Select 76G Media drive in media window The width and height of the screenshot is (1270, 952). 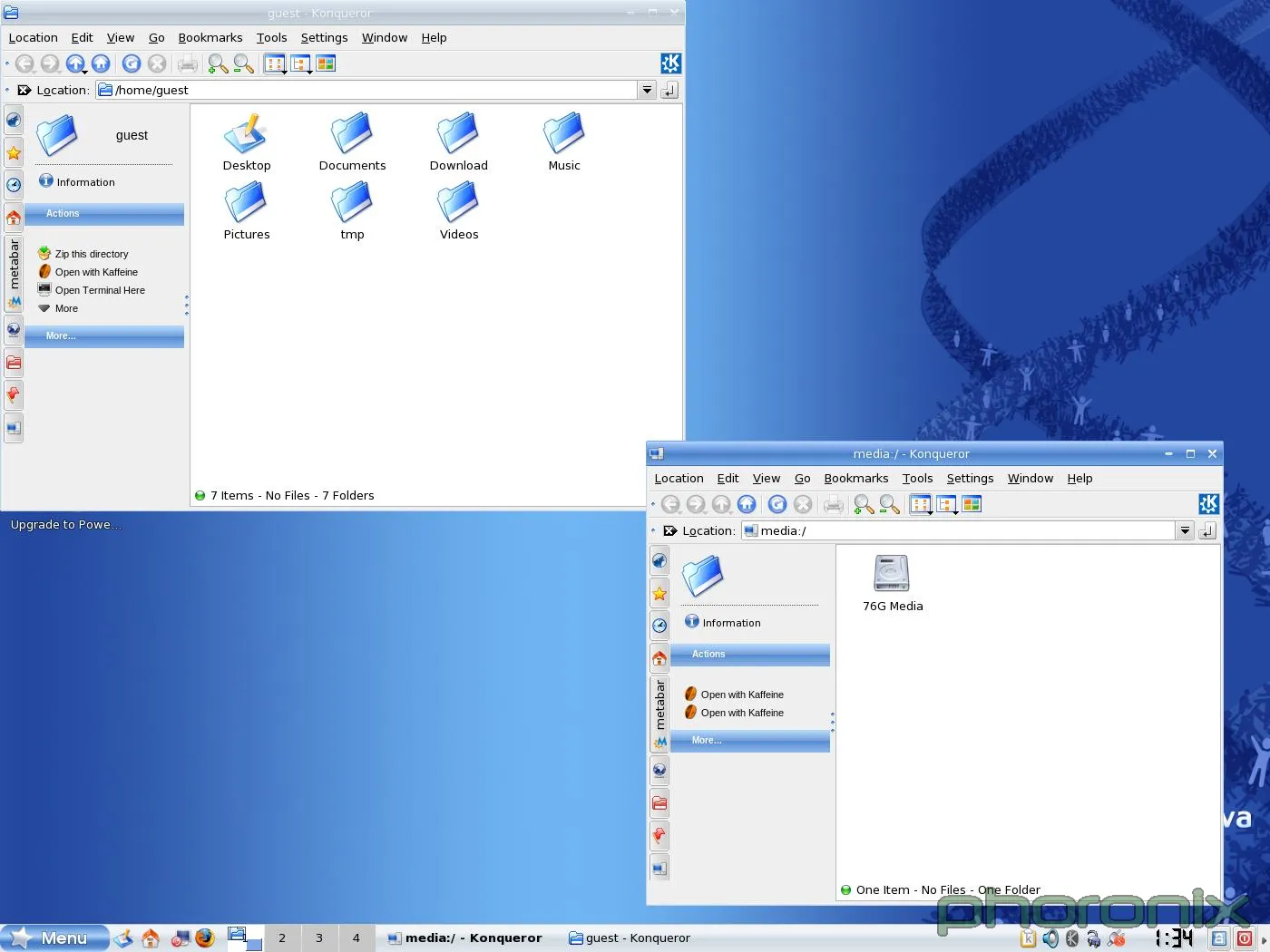pos(892,583)
